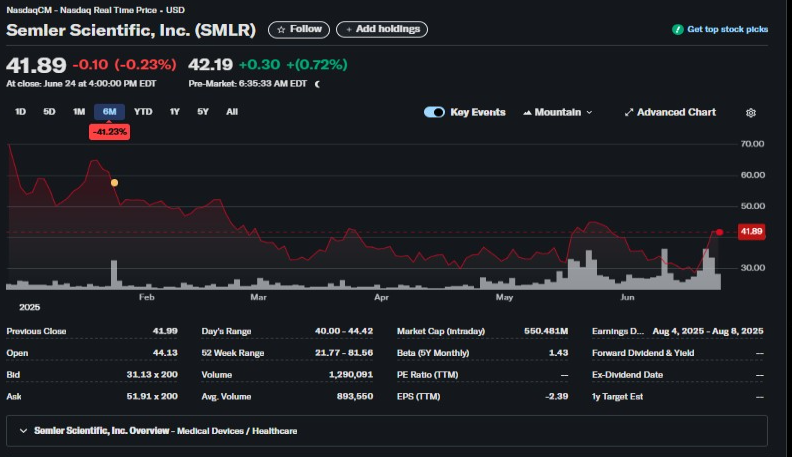Click the Jun label on chart axis
Viewport: 792px width, 457px height.
pyautogui.click(x=627, y=297)
